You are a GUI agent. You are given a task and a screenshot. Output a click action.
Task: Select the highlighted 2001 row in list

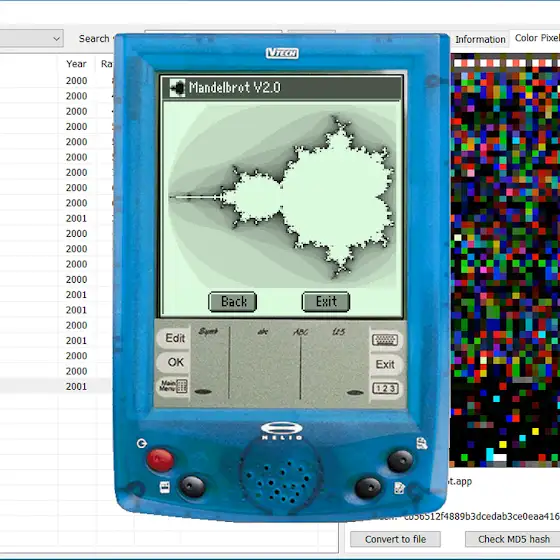click(x=57, y=386)
